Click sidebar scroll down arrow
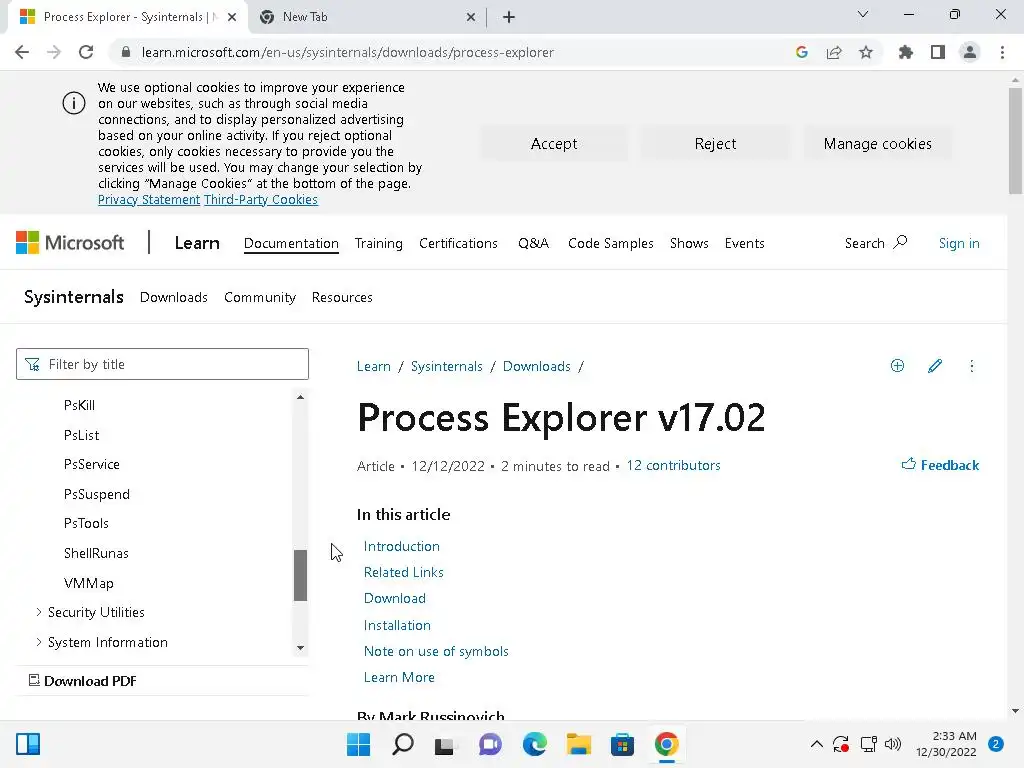The image size is (1024, 768). point(300,648)
